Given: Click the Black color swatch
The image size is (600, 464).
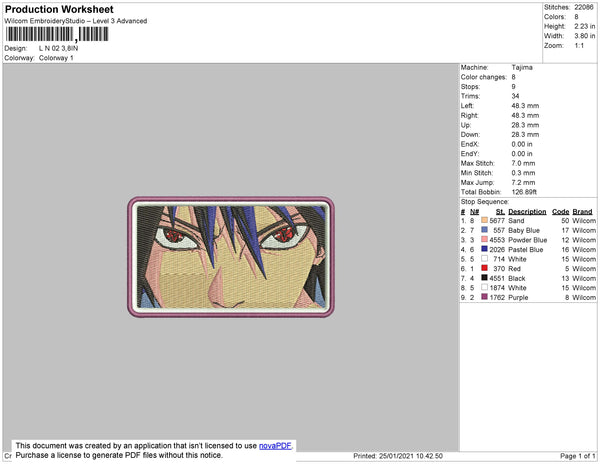Looking at the screenshot, I should pos(484,278).
